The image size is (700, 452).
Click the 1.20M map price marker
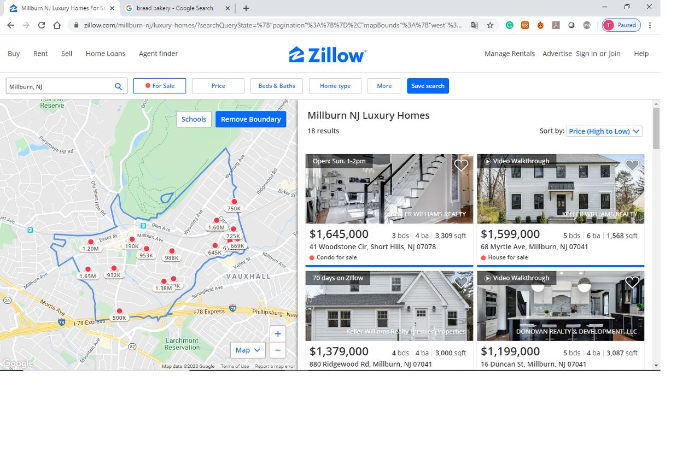click(x=91, y=248)
